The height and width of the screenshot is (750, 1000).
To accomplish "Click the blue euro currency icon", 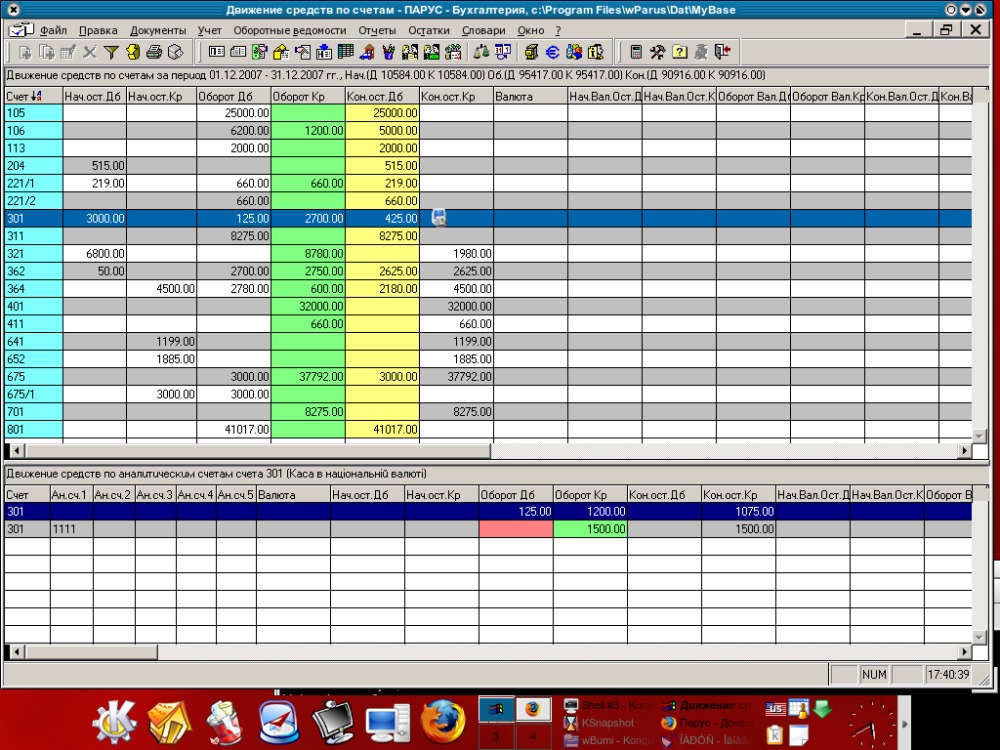I will [x=552, y=52].
